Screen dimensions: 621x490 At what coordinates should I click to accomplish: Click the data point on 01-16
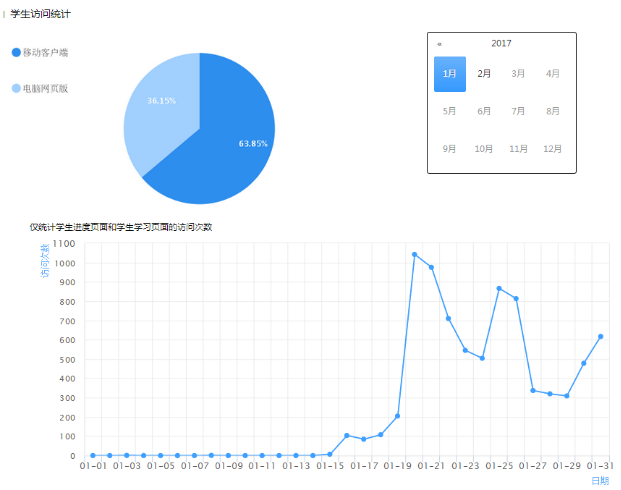(347, 436)
